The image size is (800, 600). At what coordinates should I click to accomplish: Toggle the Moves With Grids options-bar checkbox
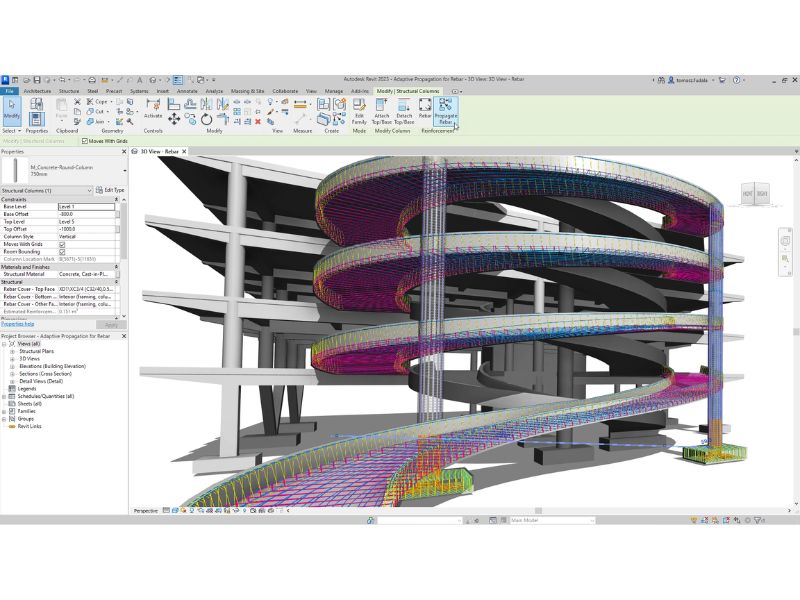84,141
